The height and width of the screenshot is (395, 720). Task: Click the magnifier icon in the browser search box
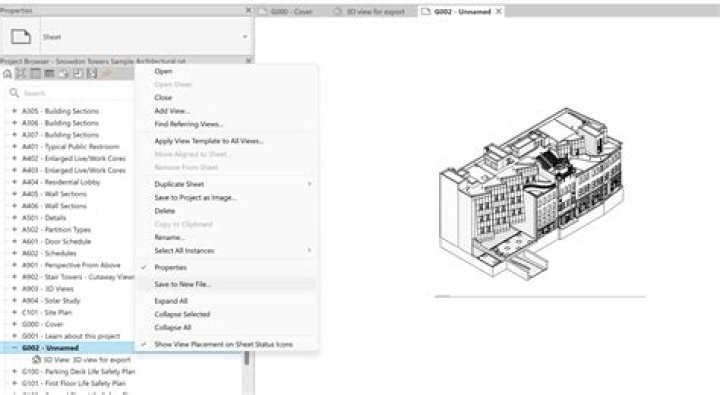pyautogui.click(x=14, y=93)
